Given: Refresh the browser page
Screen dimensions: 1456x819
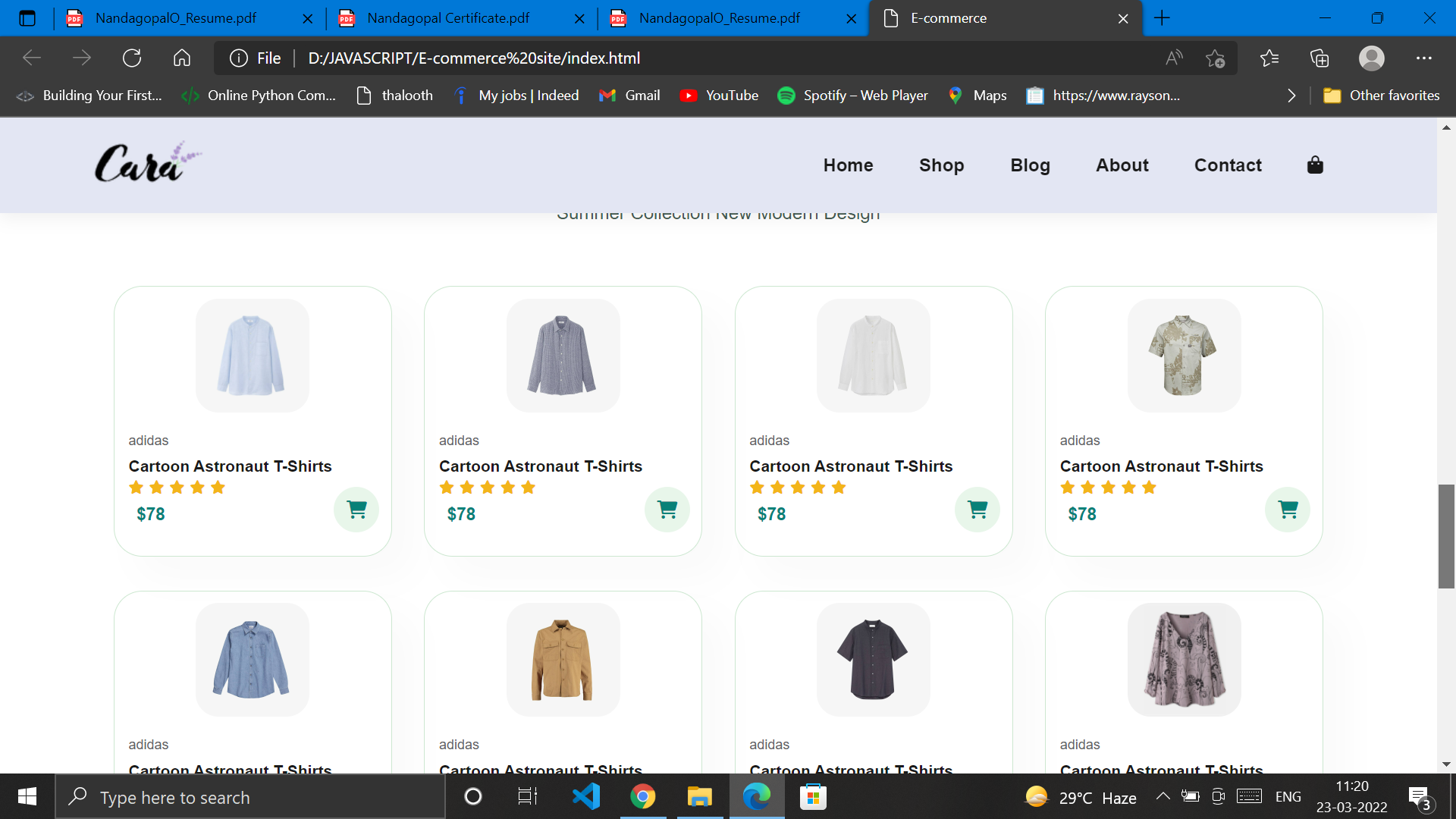Looking at the screenshot, I should (132, 58).
